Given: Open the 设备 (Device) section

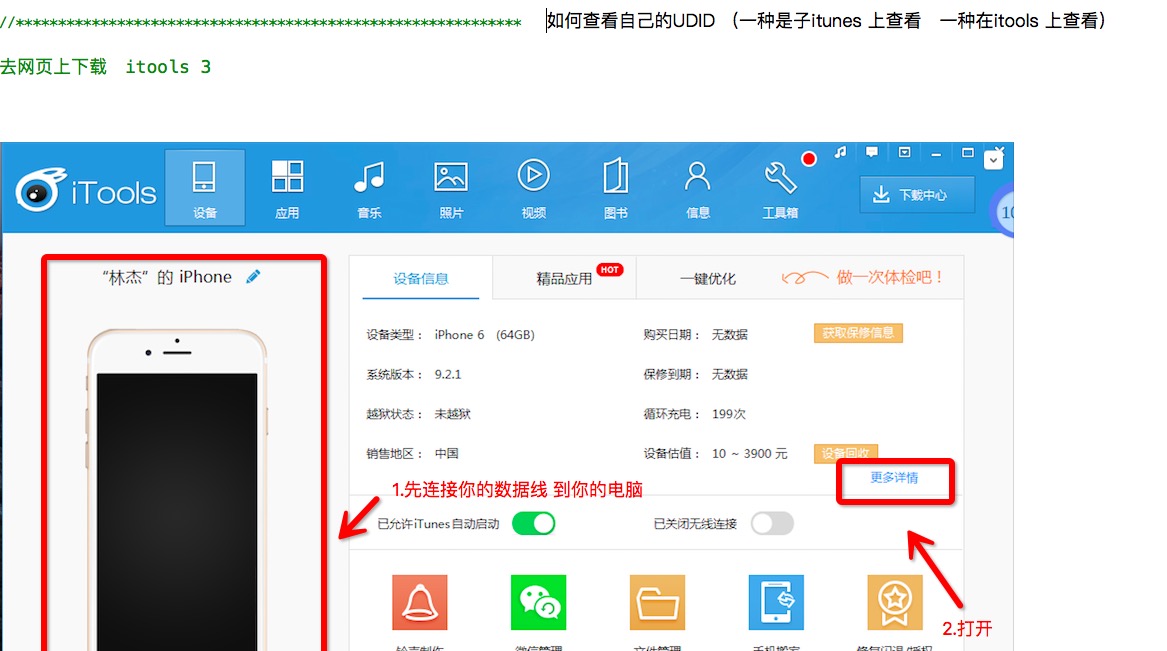Looking at the screenshot, I should [x=205, y=187].
